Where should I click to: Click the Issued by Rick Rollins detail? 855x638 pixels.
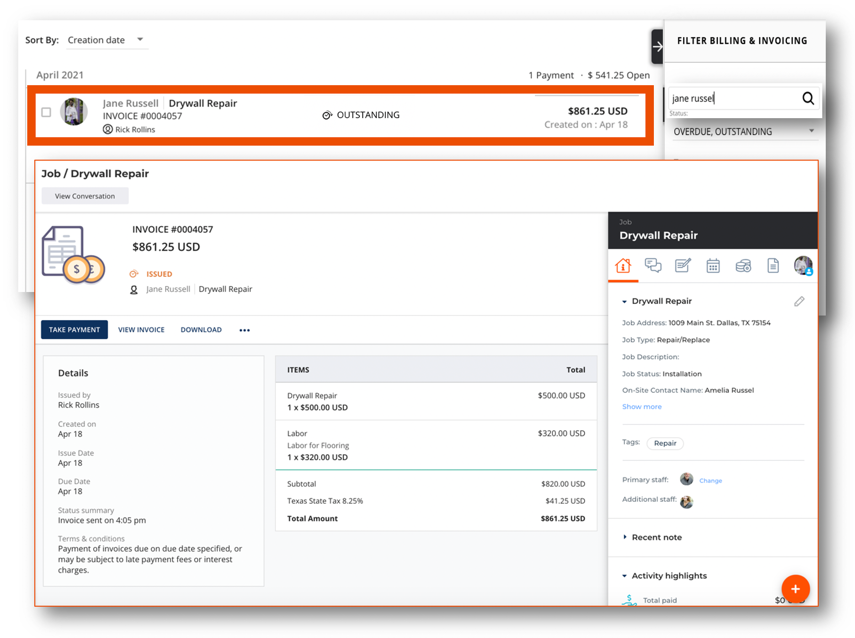pos(79,400)
